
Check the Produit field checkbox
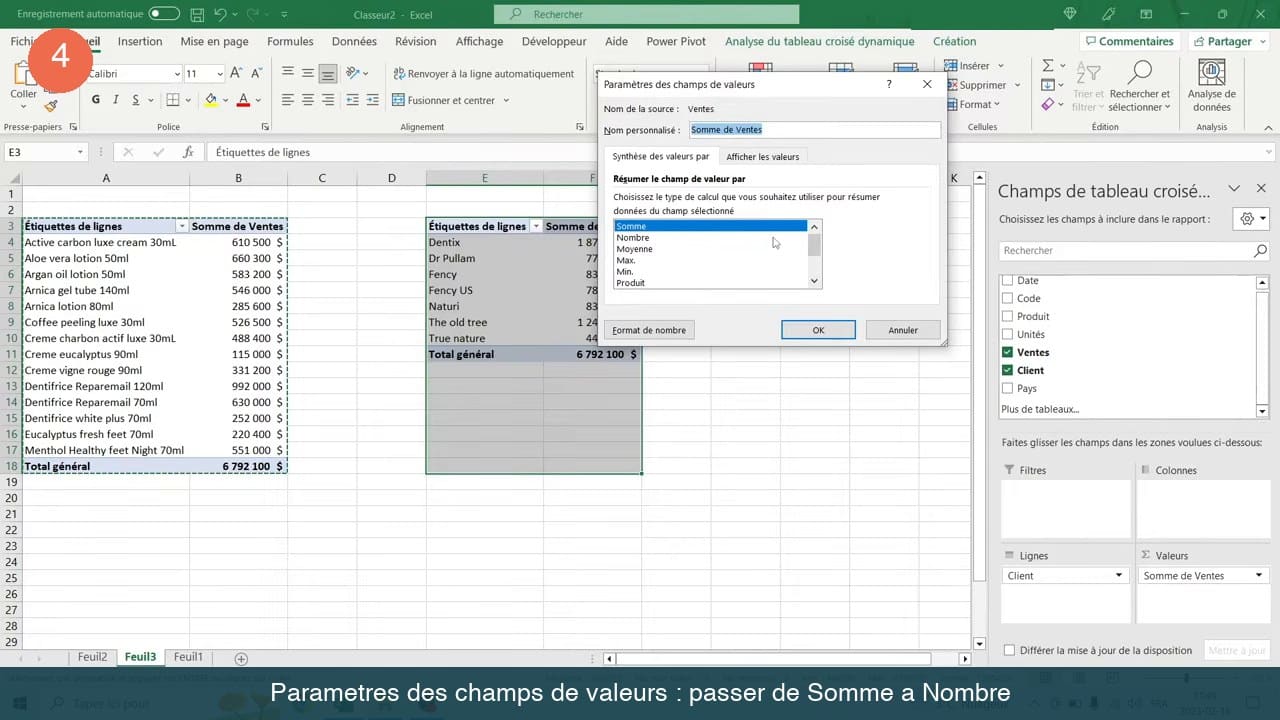pyautogui.click(x=1007, y=317)
